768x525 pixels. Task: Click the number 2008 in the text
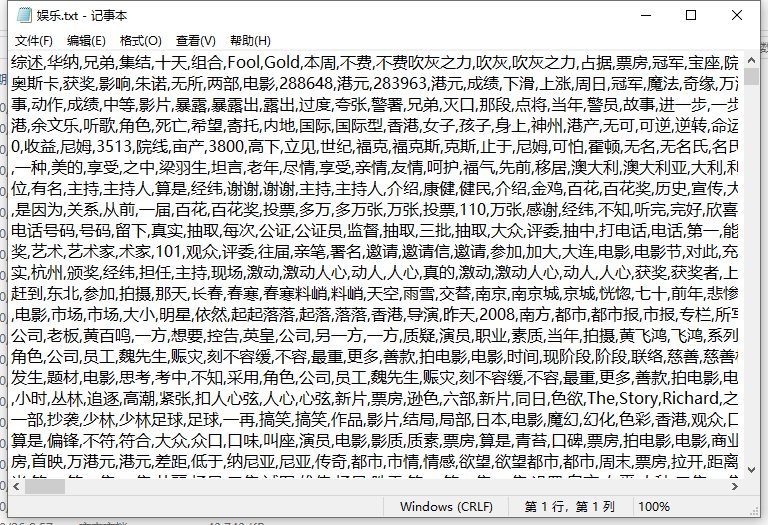(497, 315)
